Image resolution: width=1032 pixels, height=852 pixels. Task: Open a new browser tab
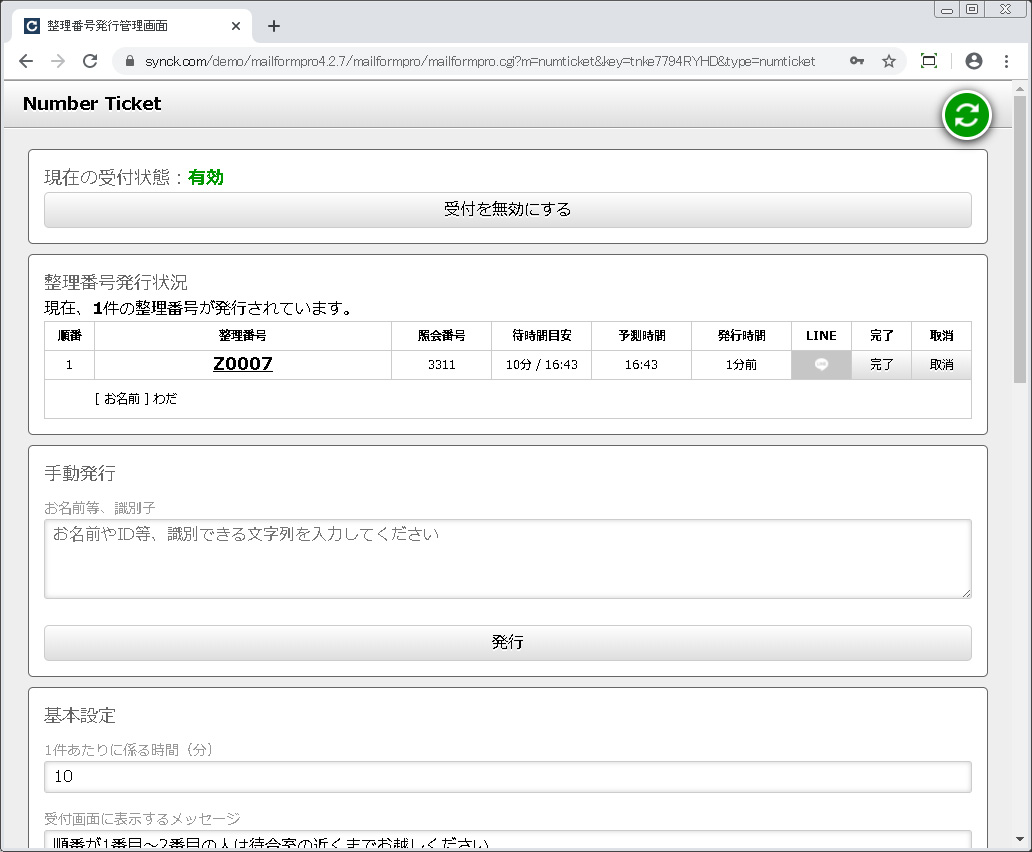[274, 26]
